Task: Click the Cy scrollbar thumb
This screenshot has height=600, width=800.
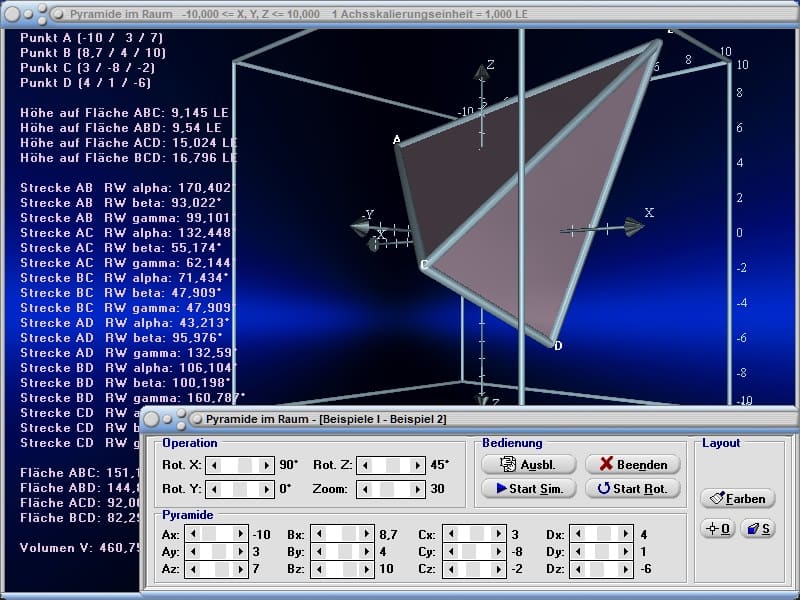Action: [x=467, y=552]
